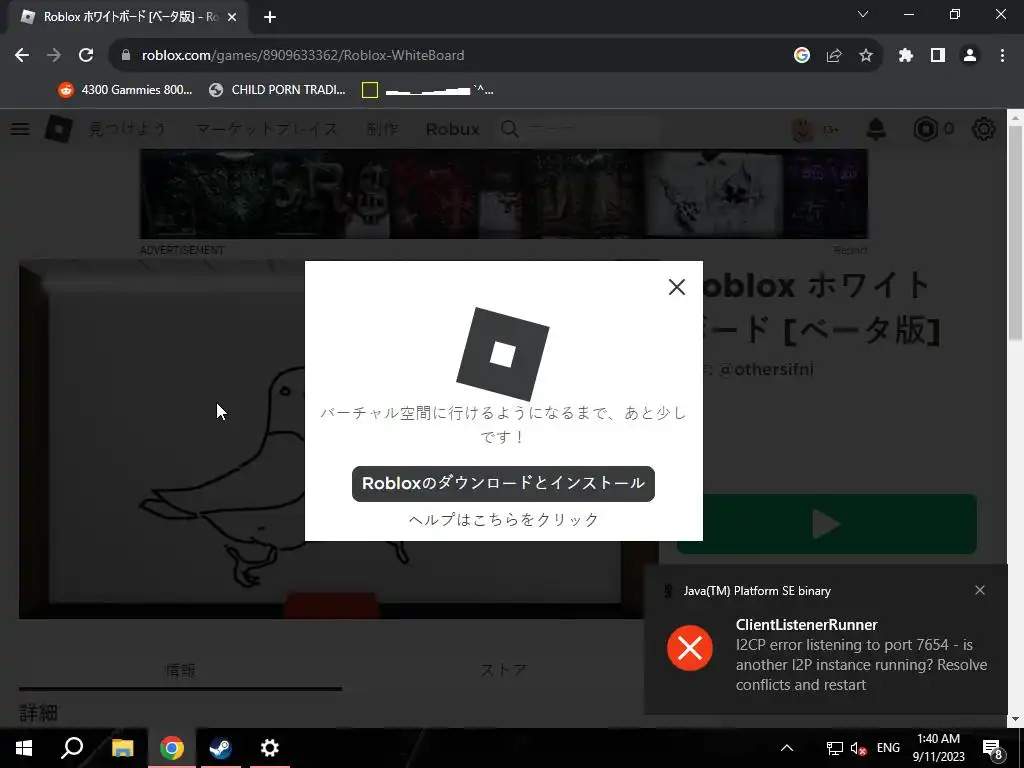1024x768 pixels.
Task: Click the Chrome taskbar icon
Action: click(172, 748)
